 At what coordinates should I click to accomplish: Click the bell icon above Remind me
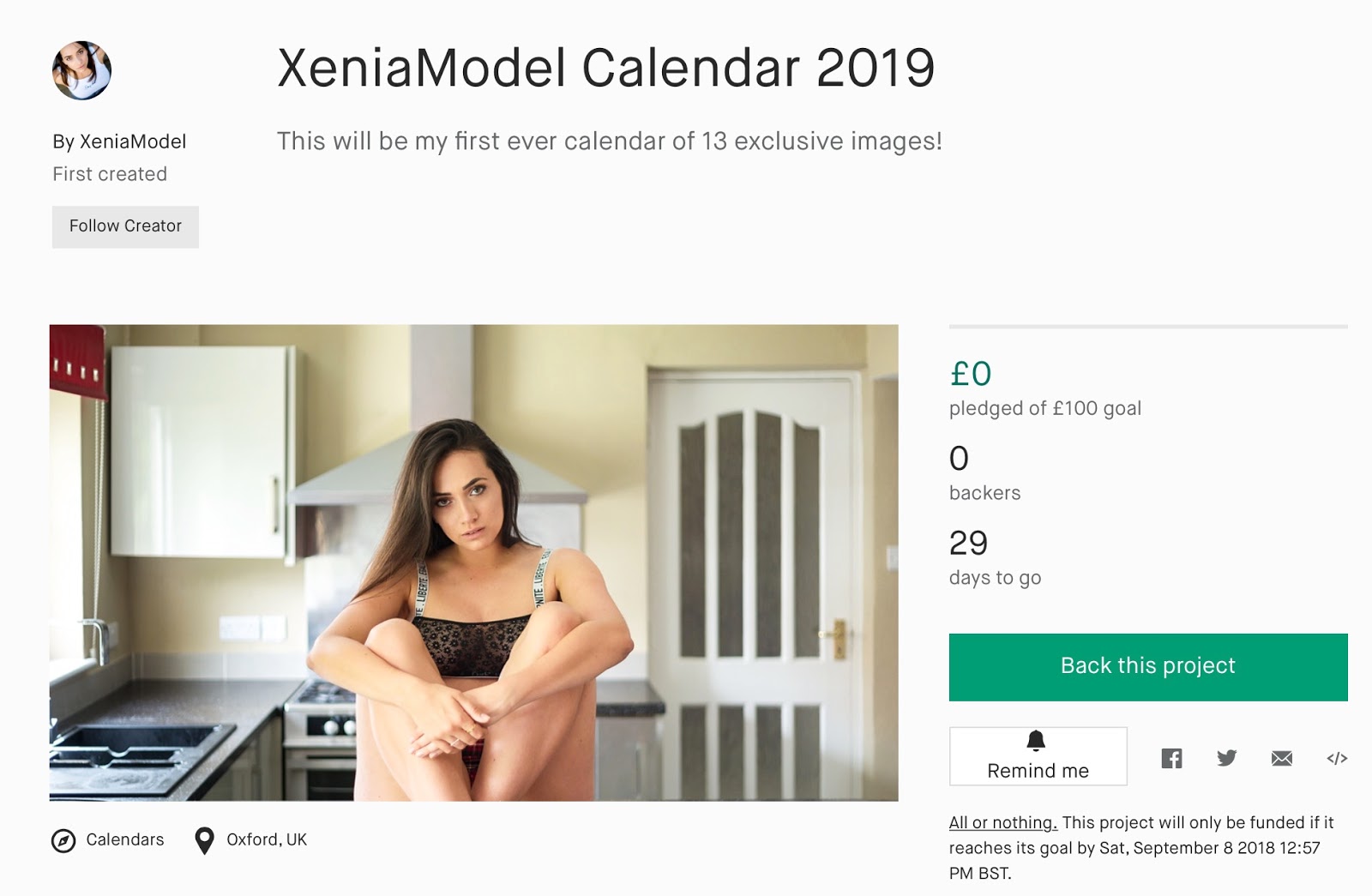pos(1036,741)
